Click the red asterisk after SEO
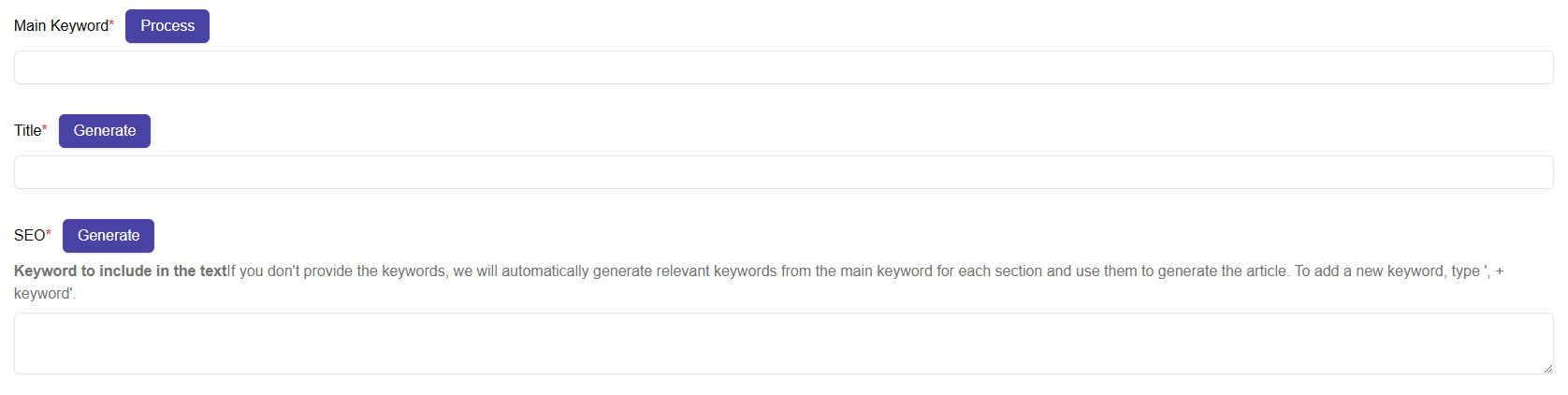The image size is (1568, 395). 49,234
